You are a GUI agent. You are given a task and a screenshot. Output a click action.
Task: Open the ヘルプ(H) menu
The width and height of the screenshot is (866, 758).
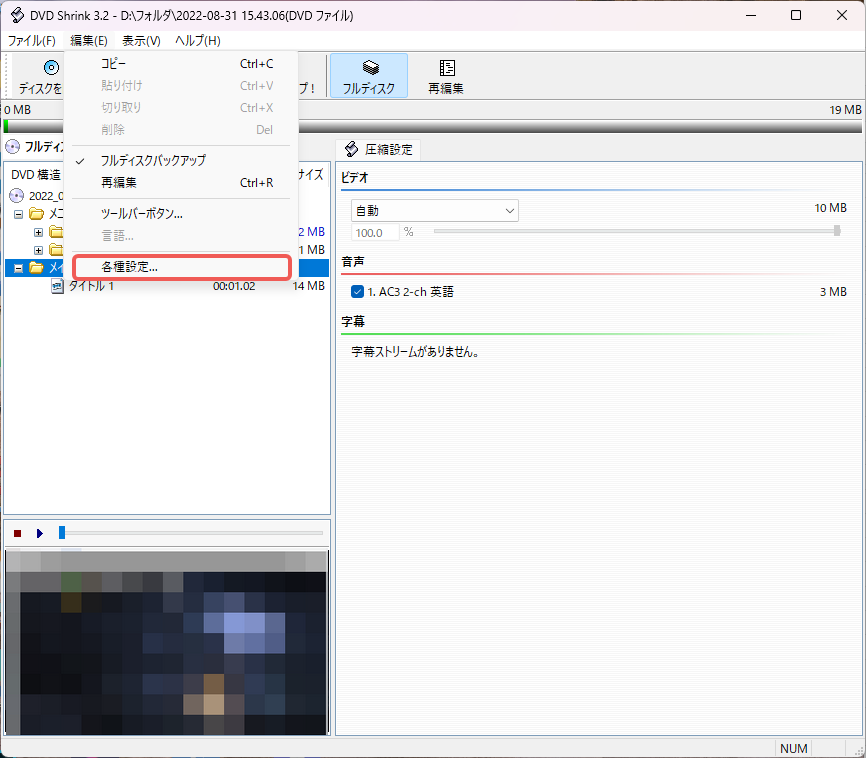click(x=197, y=41)
